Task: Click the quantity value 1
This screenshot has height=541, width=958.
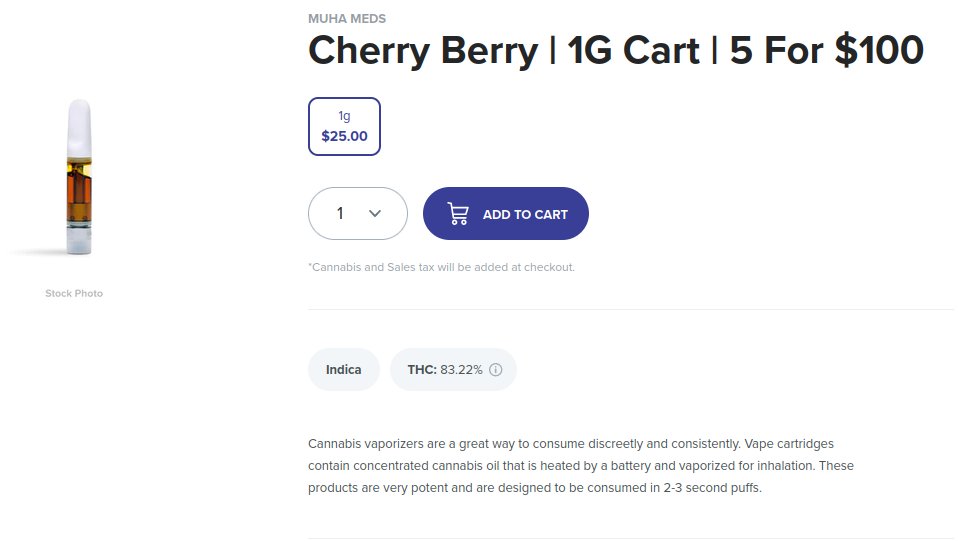Action: [340, 214]
